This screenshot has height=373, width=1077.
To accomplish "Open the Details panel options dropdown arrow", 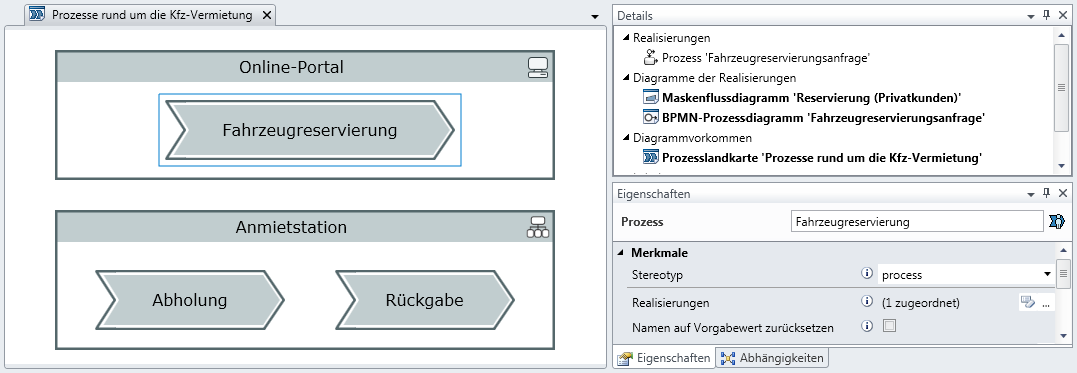I will coord(1031,16).
